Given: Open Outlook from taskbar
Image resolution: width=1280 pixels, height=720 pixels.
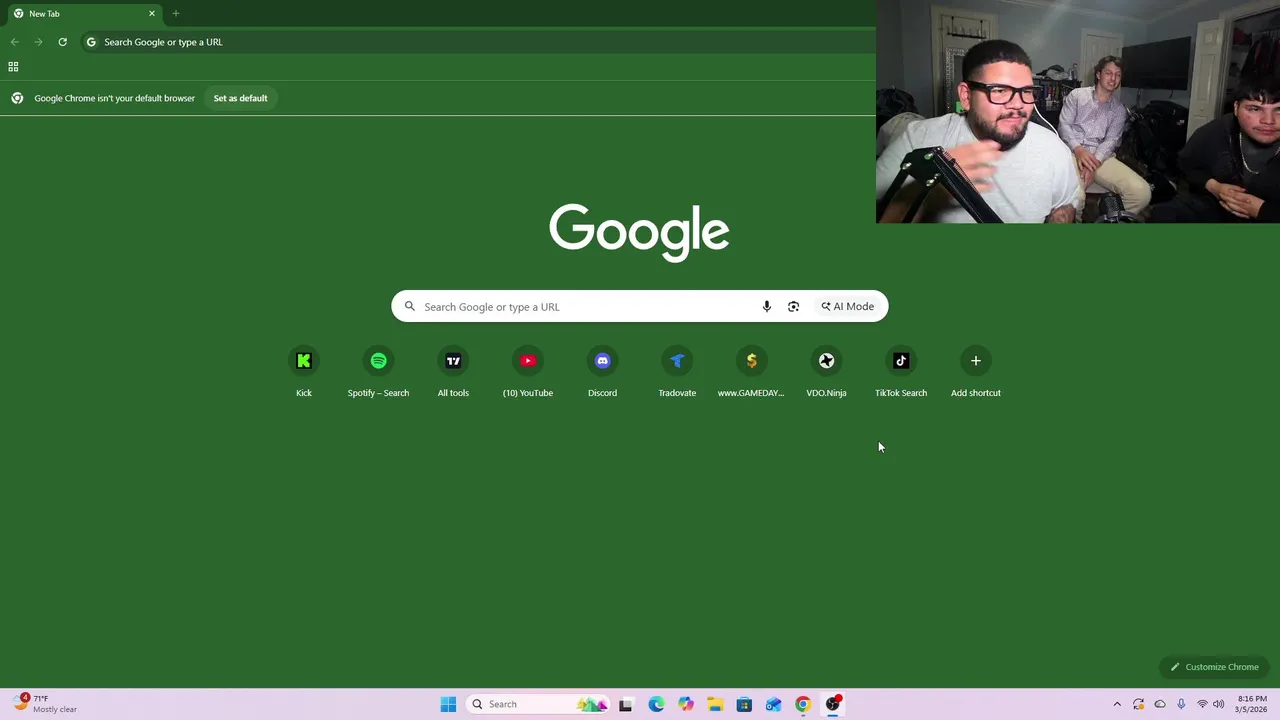Looking at the screenshot, I should click(x=773, y=704).
